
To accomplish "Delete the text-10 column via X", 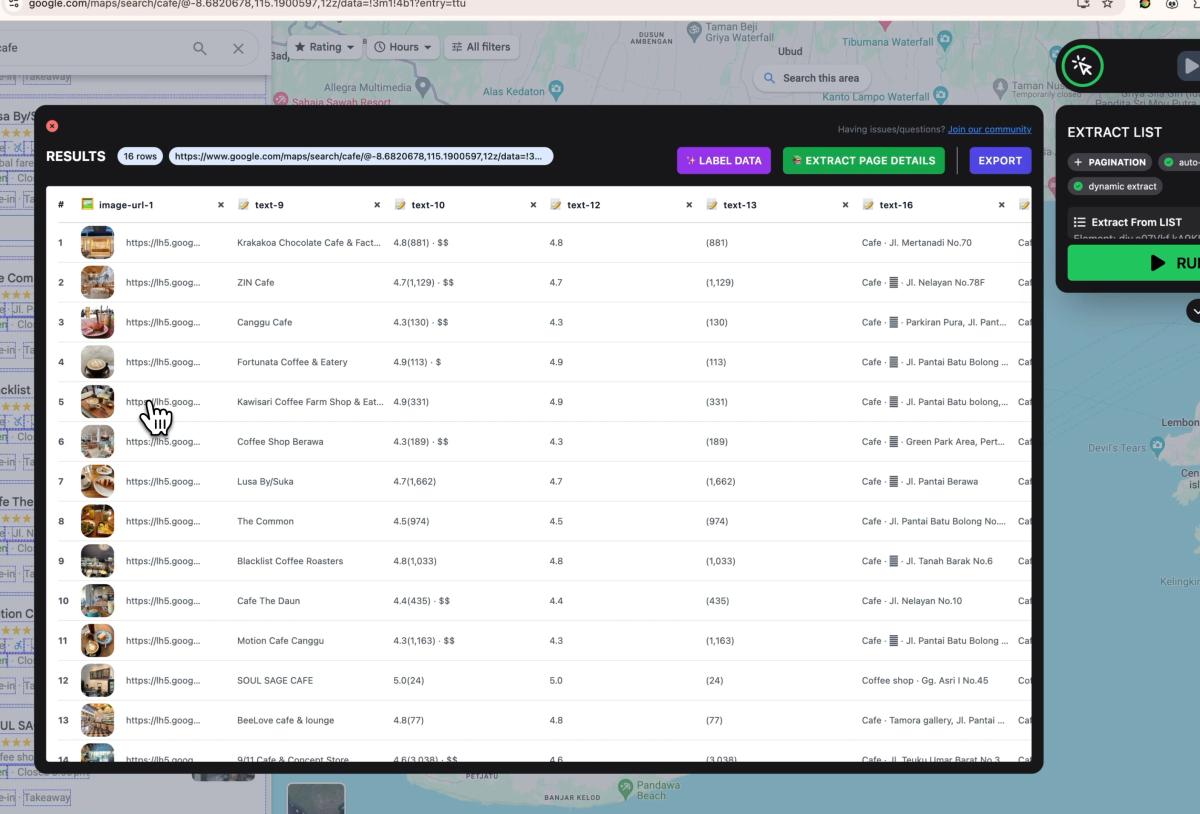I will click(x=533, y=205).
